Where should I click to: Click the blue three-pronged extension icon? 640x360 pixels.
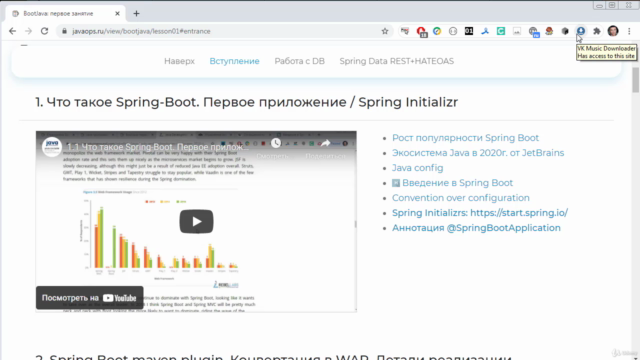484,31
